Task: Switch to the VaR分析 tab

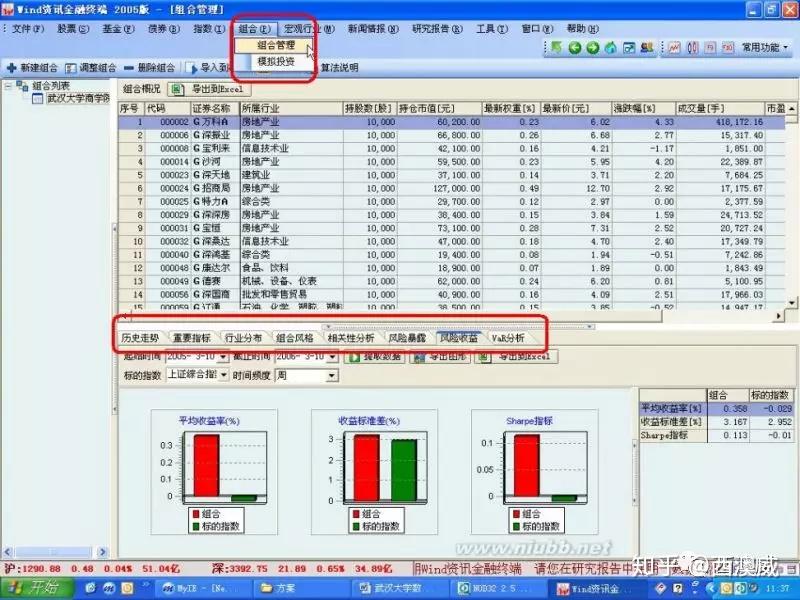Action: [x=508, y=338]
